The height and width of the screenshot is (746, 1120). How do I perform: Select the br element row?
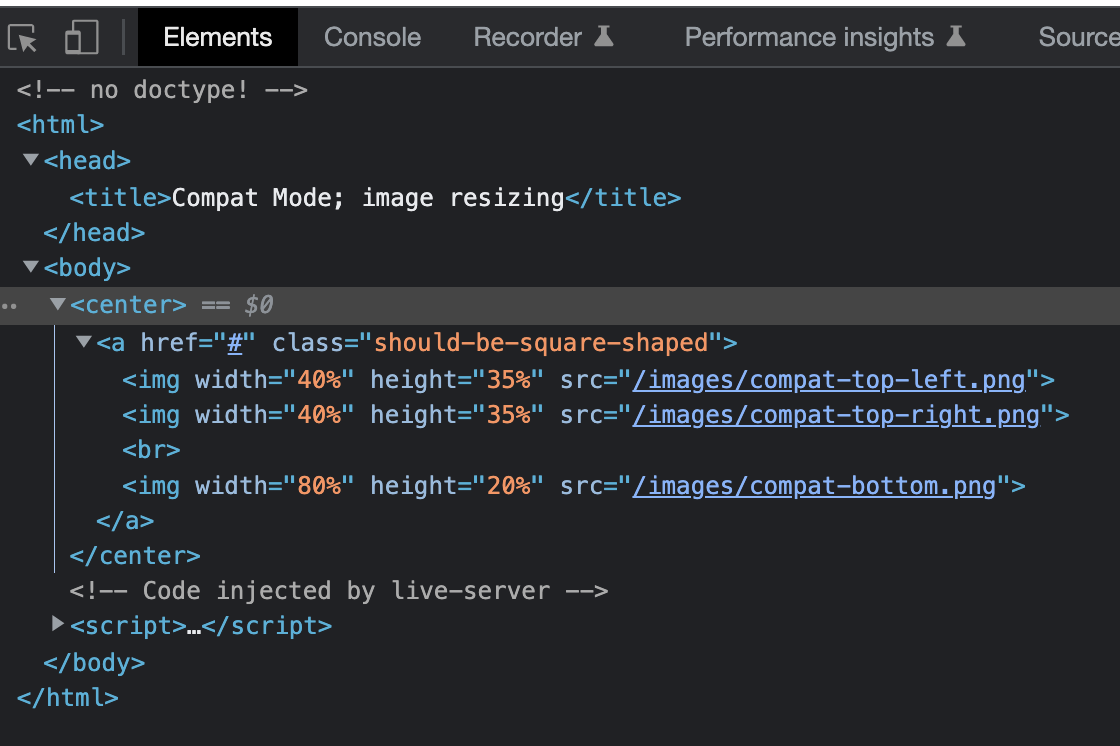151,450
